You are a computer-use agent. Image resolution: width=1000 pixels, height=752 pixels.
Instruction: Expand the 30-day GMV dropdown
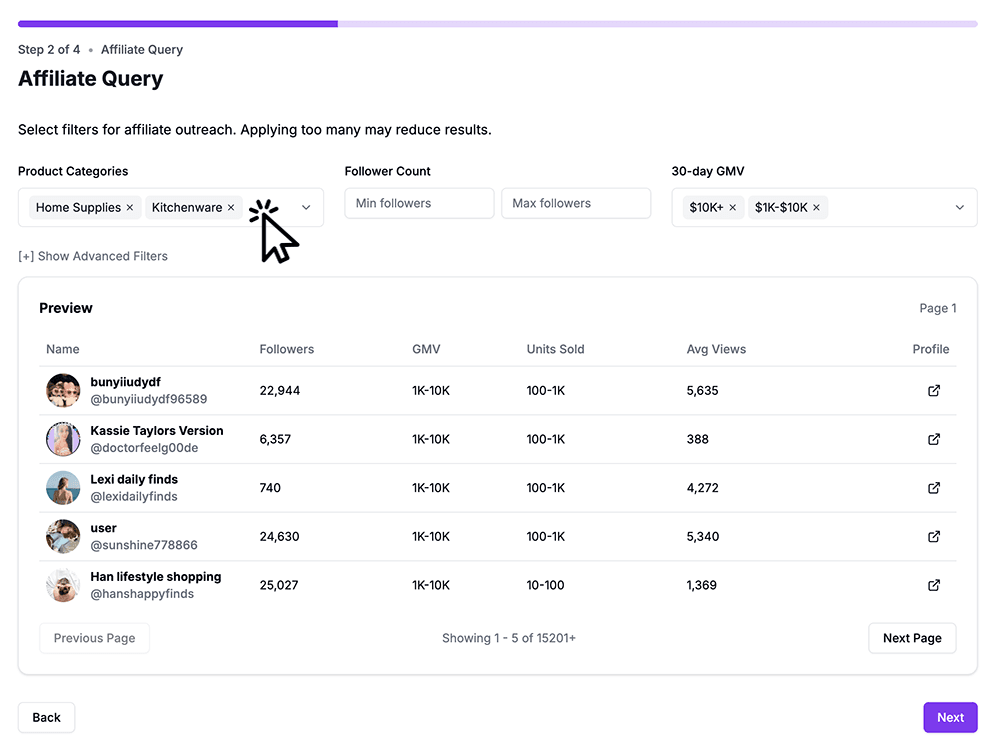click(959, 208)
